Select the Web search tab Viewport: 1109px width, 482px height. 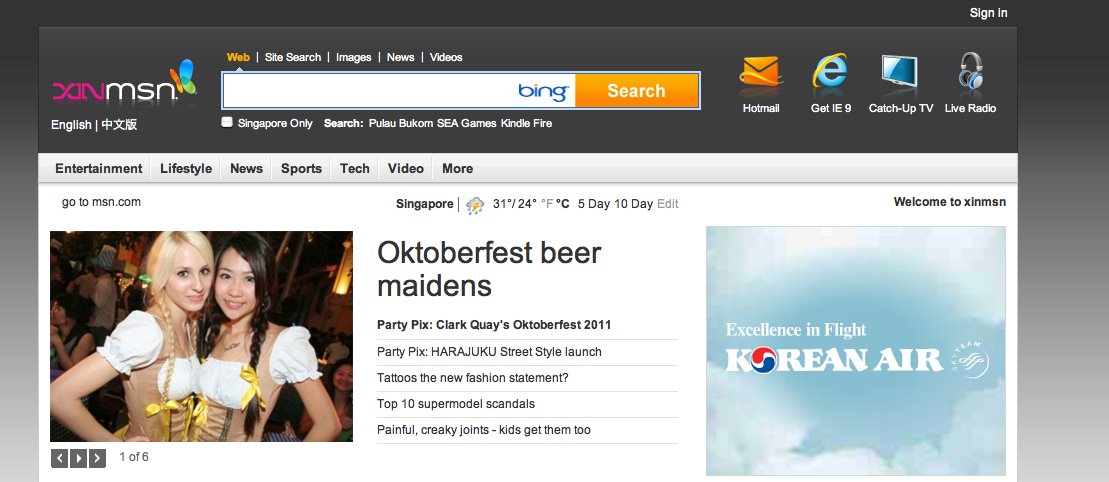238,57
